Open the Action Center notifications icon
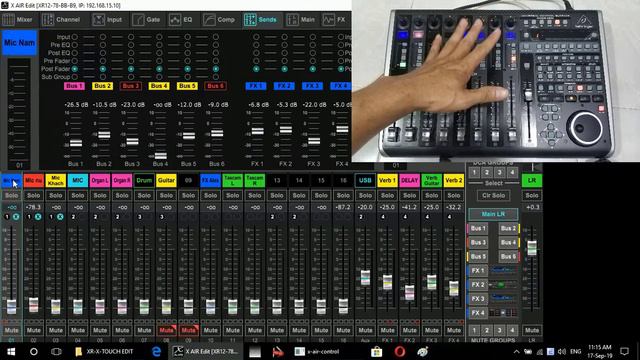This screenshot has height=360, width=640. coord(624,351)
